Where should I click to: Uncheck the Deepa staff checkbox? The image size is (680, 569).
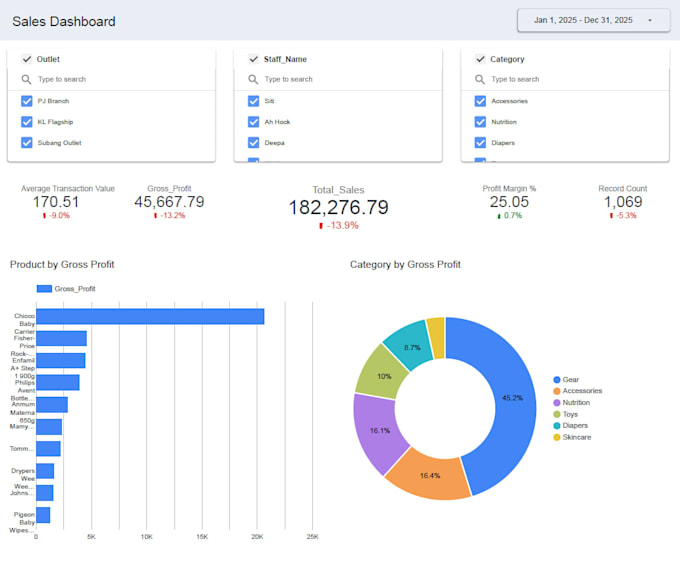pyautogui.click(x=254, y=143)
